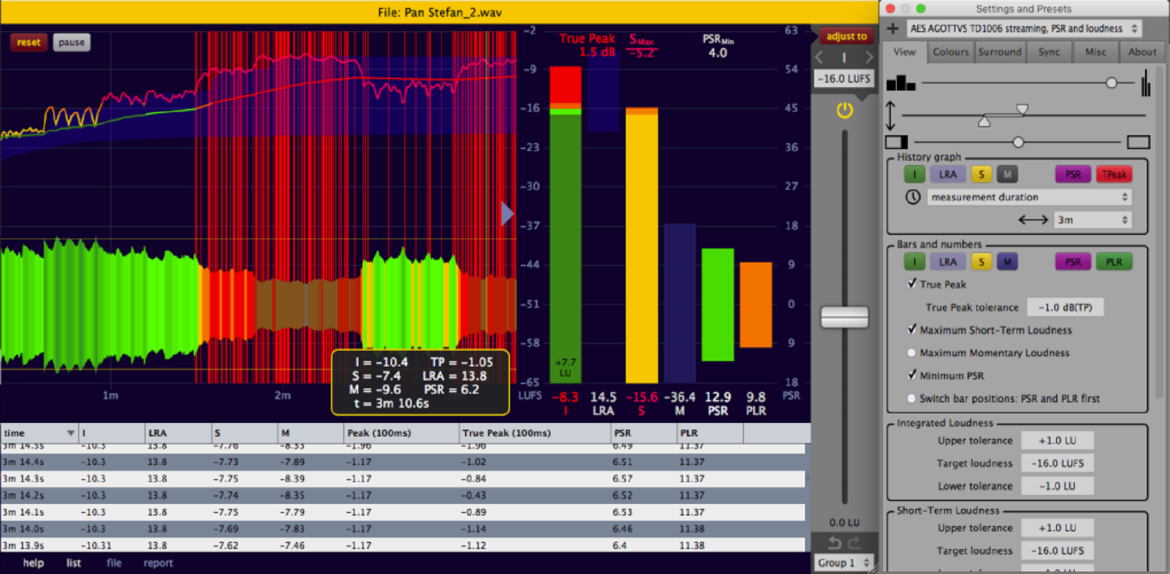Click the -16.0 LUFS target field above the fader
The height and width of the screenshot is (574, 1170).
pos(844,78)
